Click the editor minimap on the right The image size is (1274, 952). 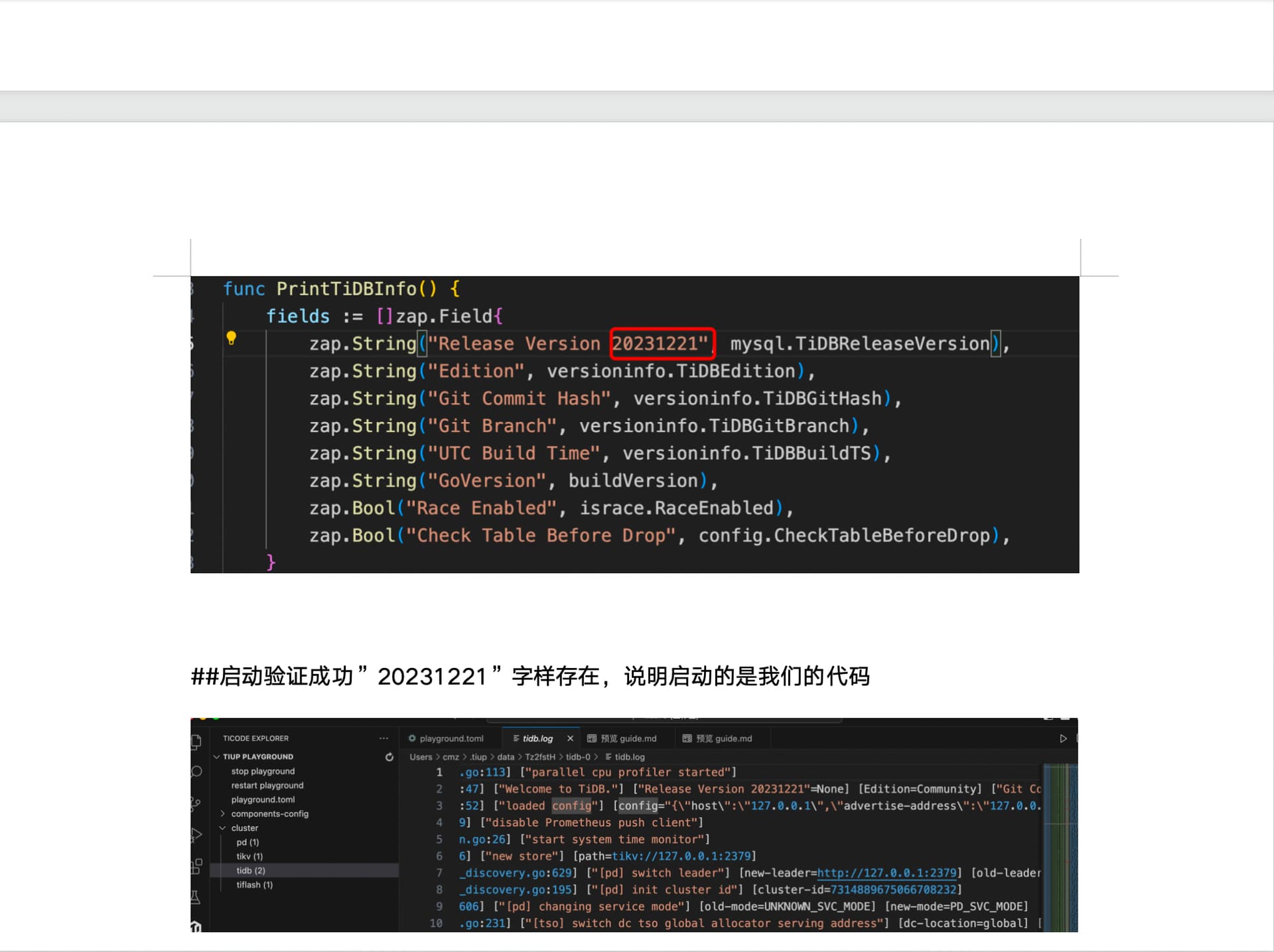click(x=1060, y=843)
